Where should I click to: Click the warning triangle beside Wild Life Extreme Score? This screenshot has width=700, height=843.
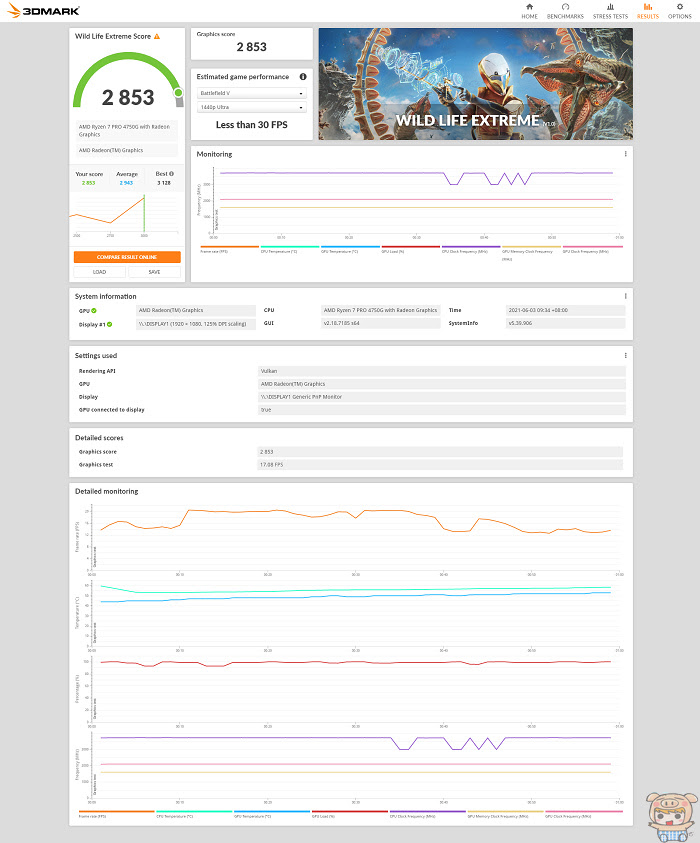point(157,37)
